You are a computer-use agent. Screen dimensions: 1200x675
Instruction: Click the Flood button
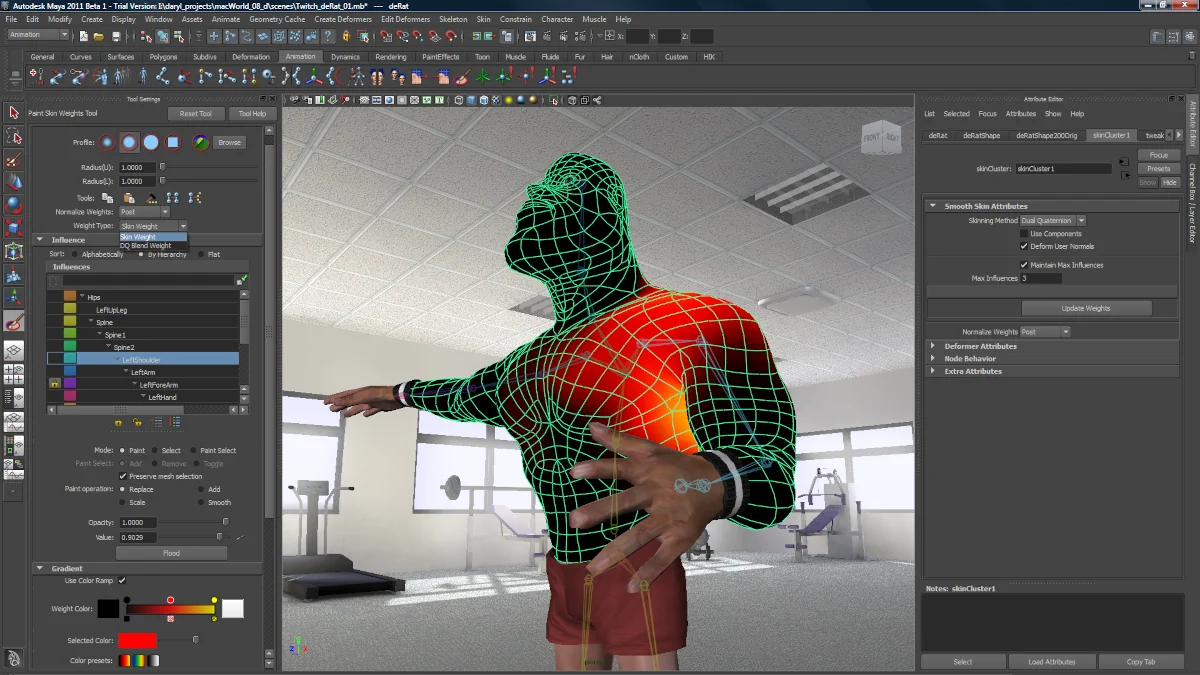click(x=172, y=553)
